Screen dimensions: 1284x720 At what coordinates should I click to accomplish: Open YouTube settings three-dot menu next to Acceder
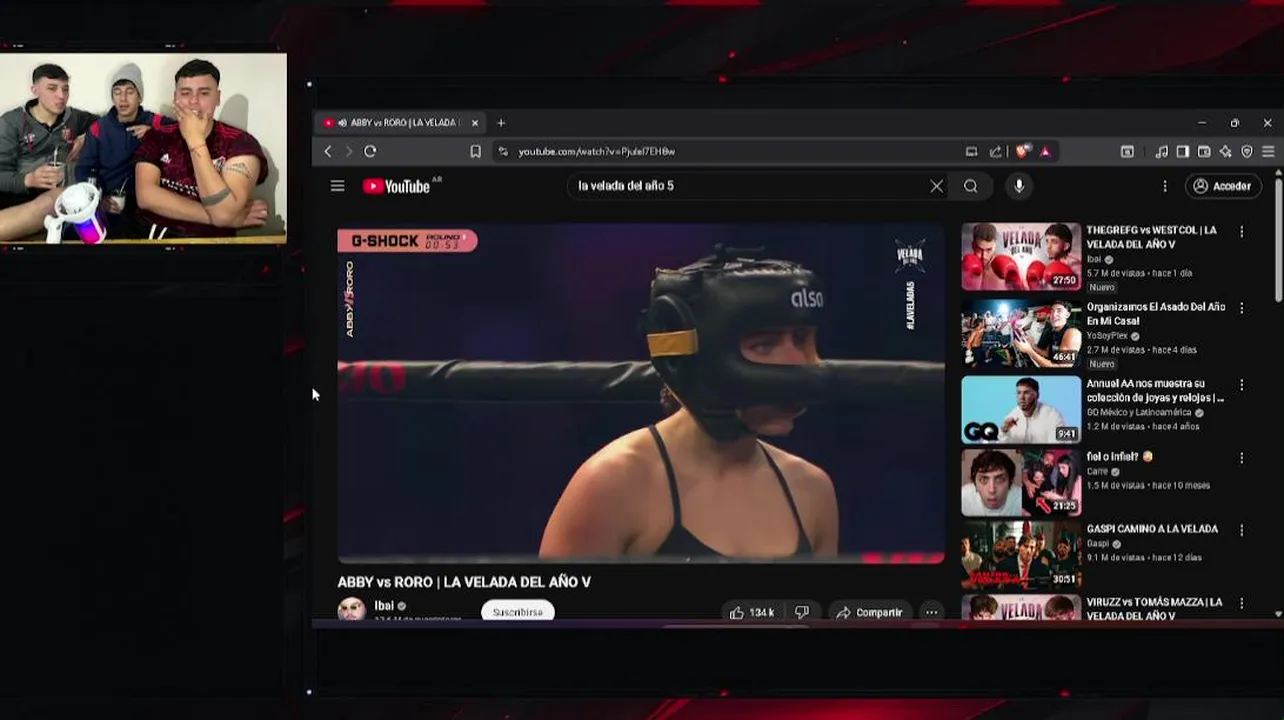click(1165, 186)
